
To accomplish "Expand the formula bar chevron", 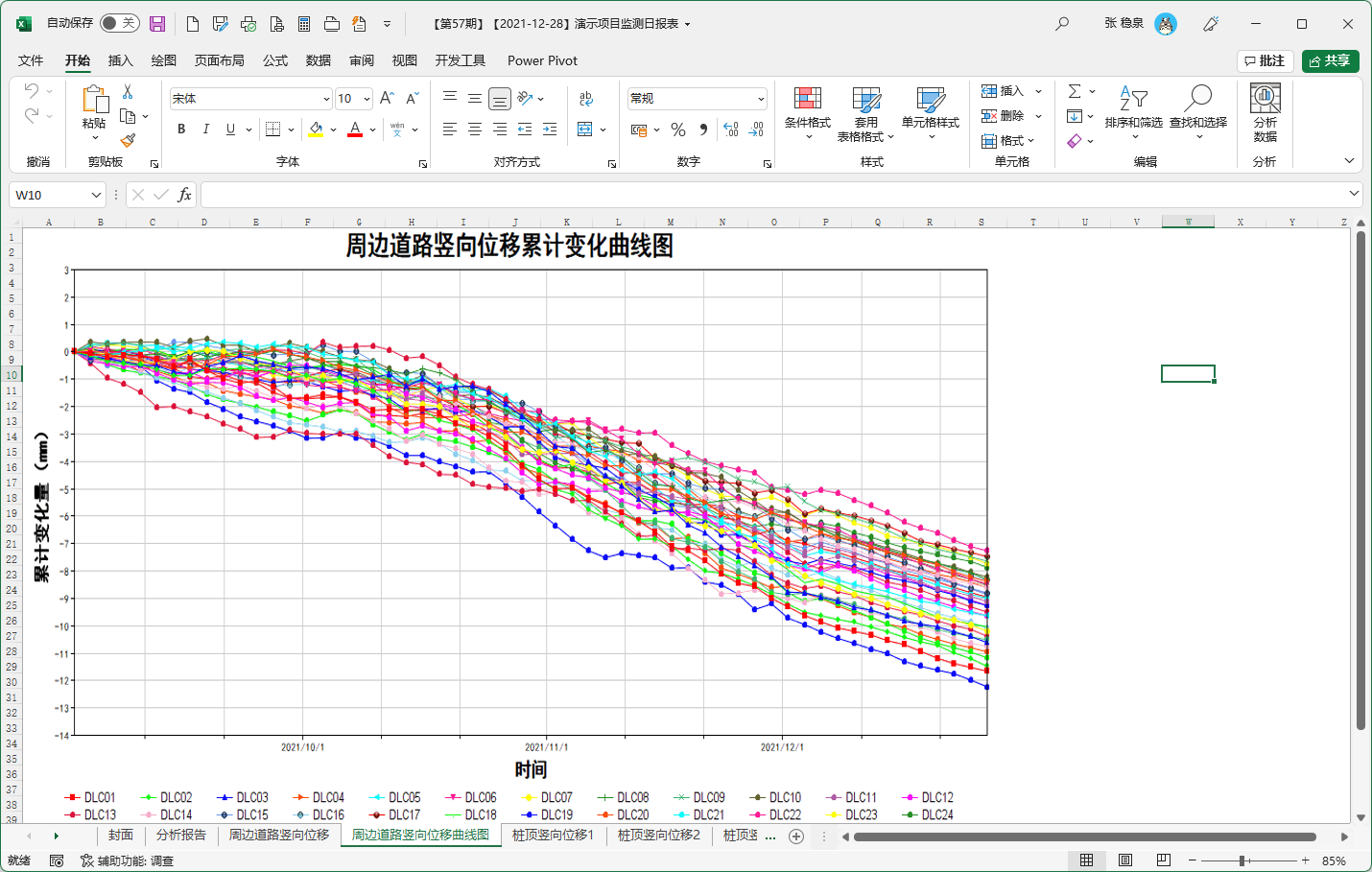I will [x=1354, y=194].
